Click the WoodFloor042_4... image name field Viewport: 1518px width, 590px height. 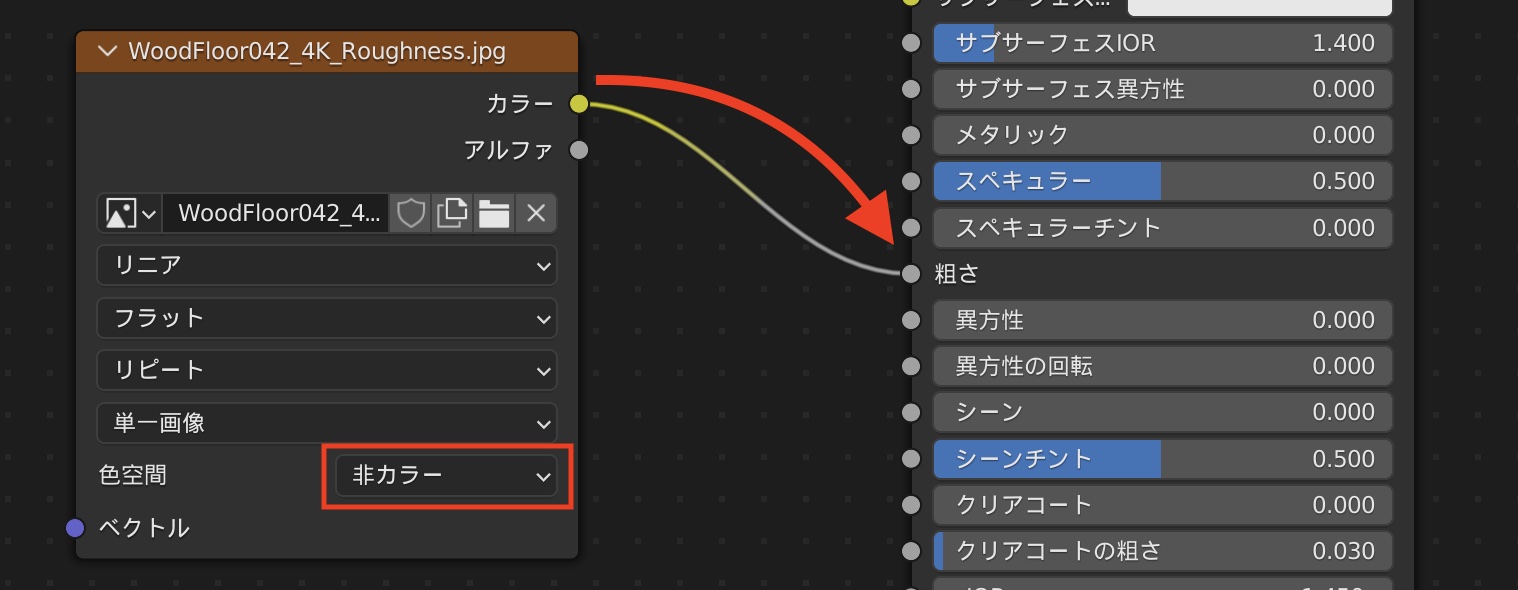[277, 213]
